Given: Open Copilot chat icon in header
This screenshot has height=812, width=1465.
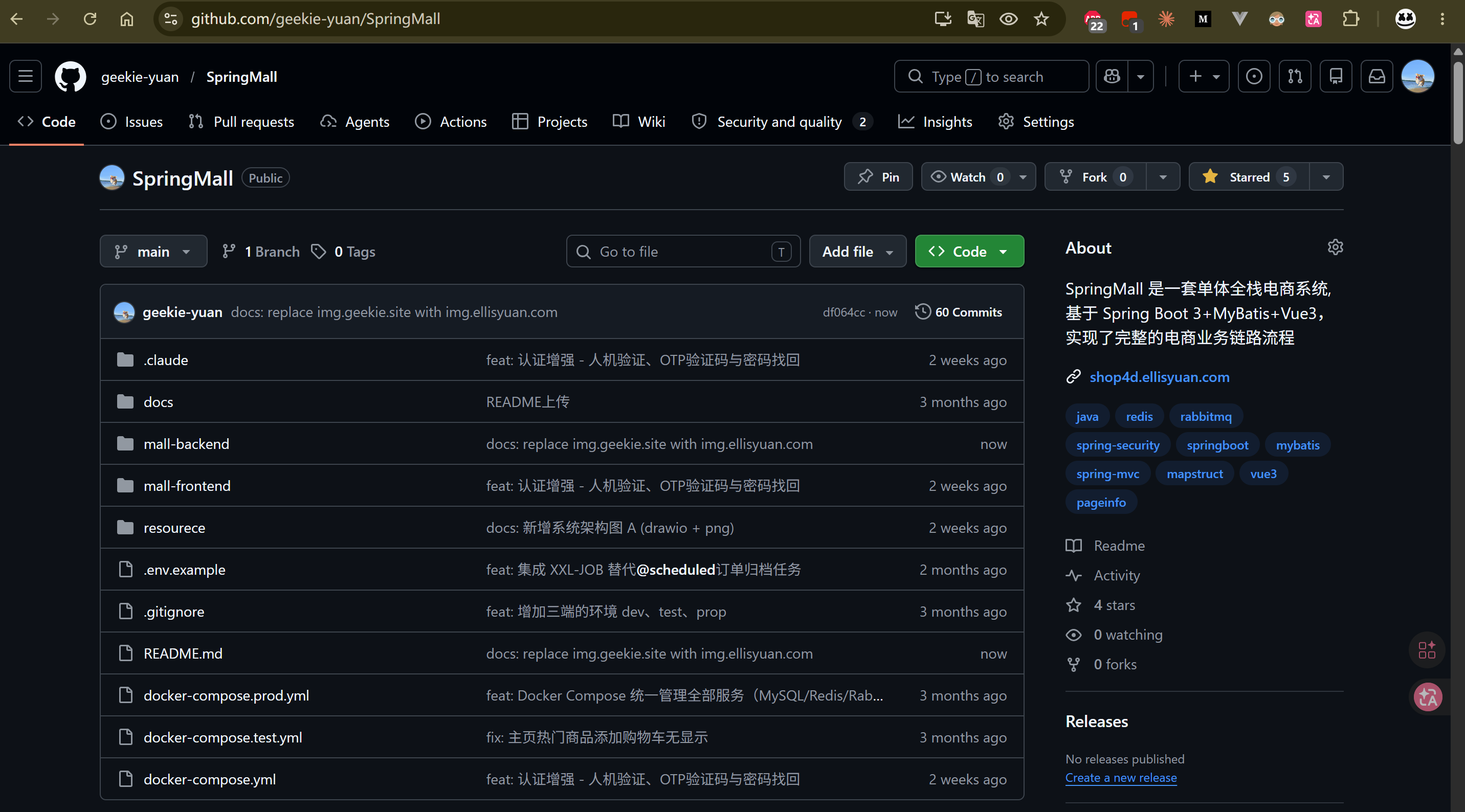Looking at the screenshot, I should point(1112,76).
